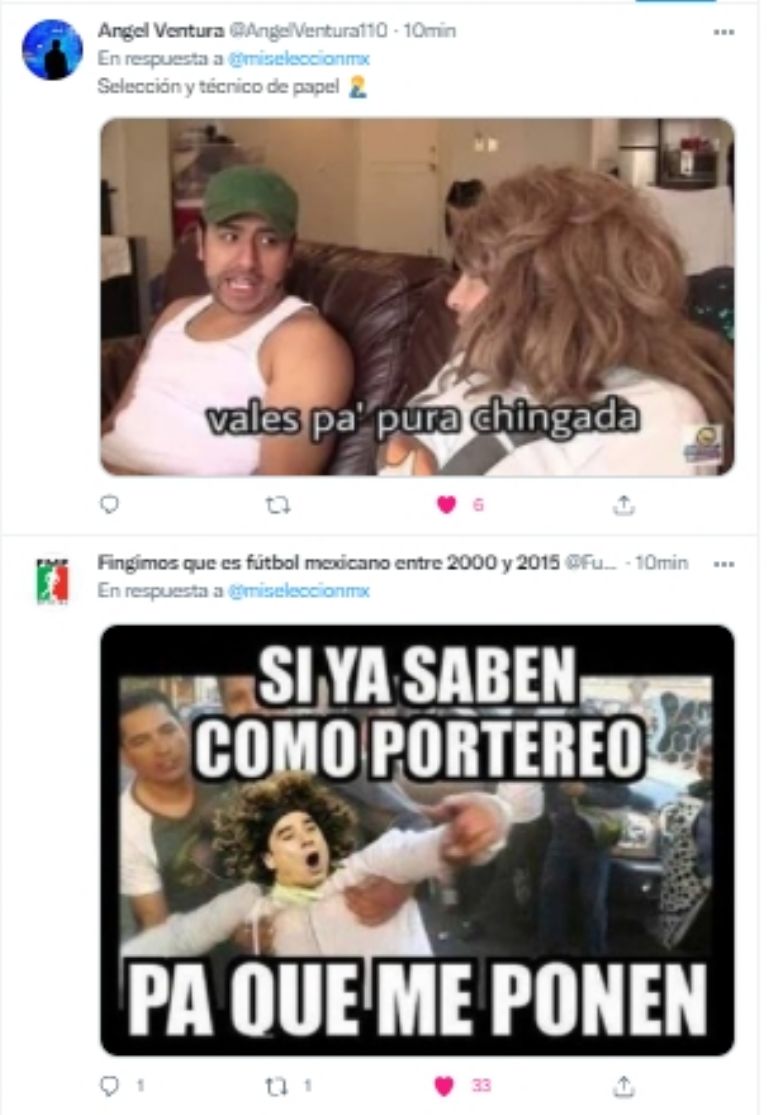Open the Fingimos que es fútbol avatar
Screen dimensions: 768x1115
(53, 581)
